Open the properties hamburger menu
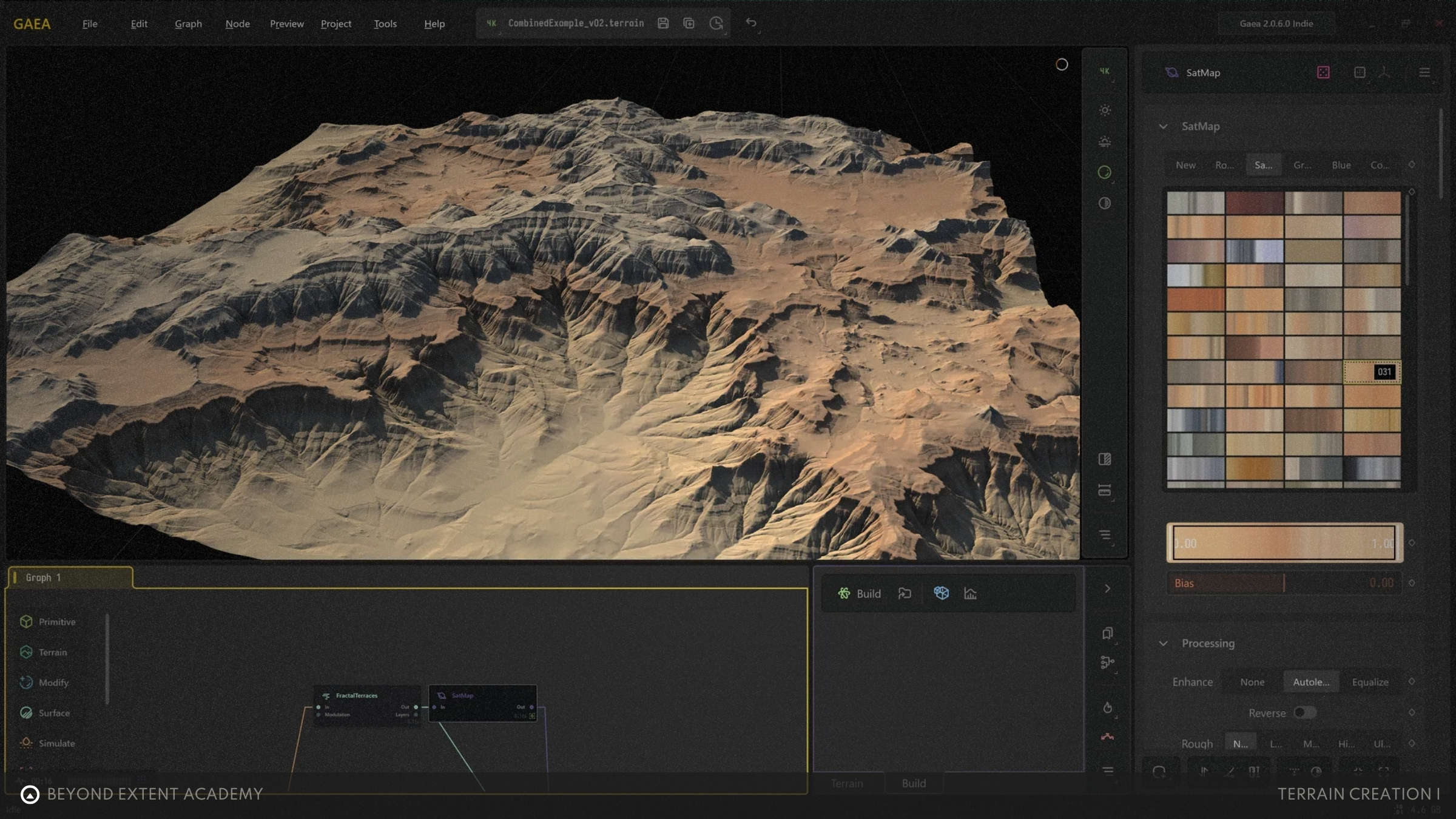The width and height of the screenshot is (1456, 819). [x=1424, y=72]
